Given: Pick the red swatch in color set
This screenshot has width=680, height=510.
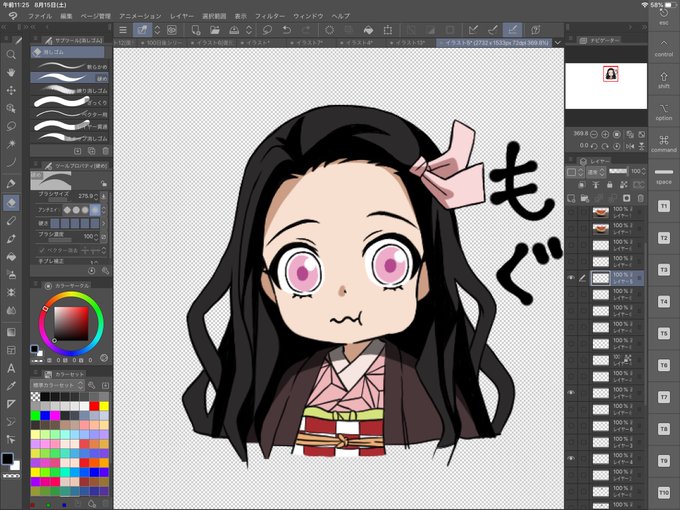Looking at the screenshot, I should point(94,406).
